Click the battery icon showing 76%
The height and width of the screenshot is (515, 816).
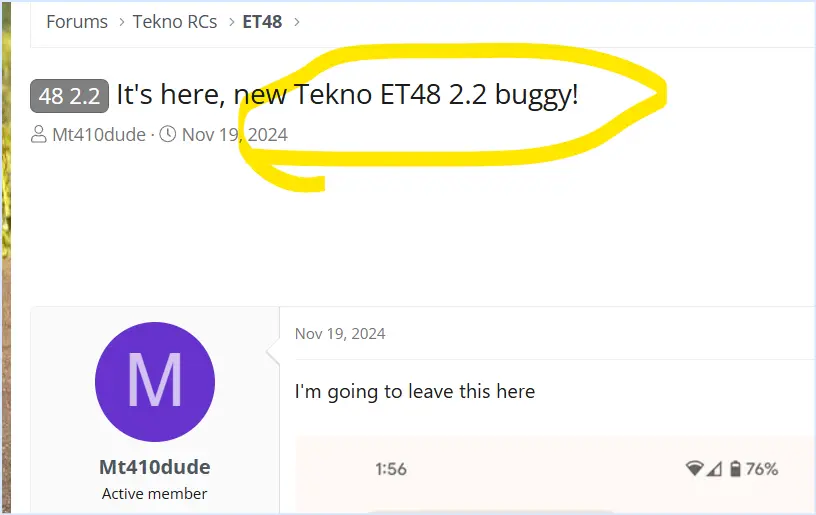click(735, 469)
